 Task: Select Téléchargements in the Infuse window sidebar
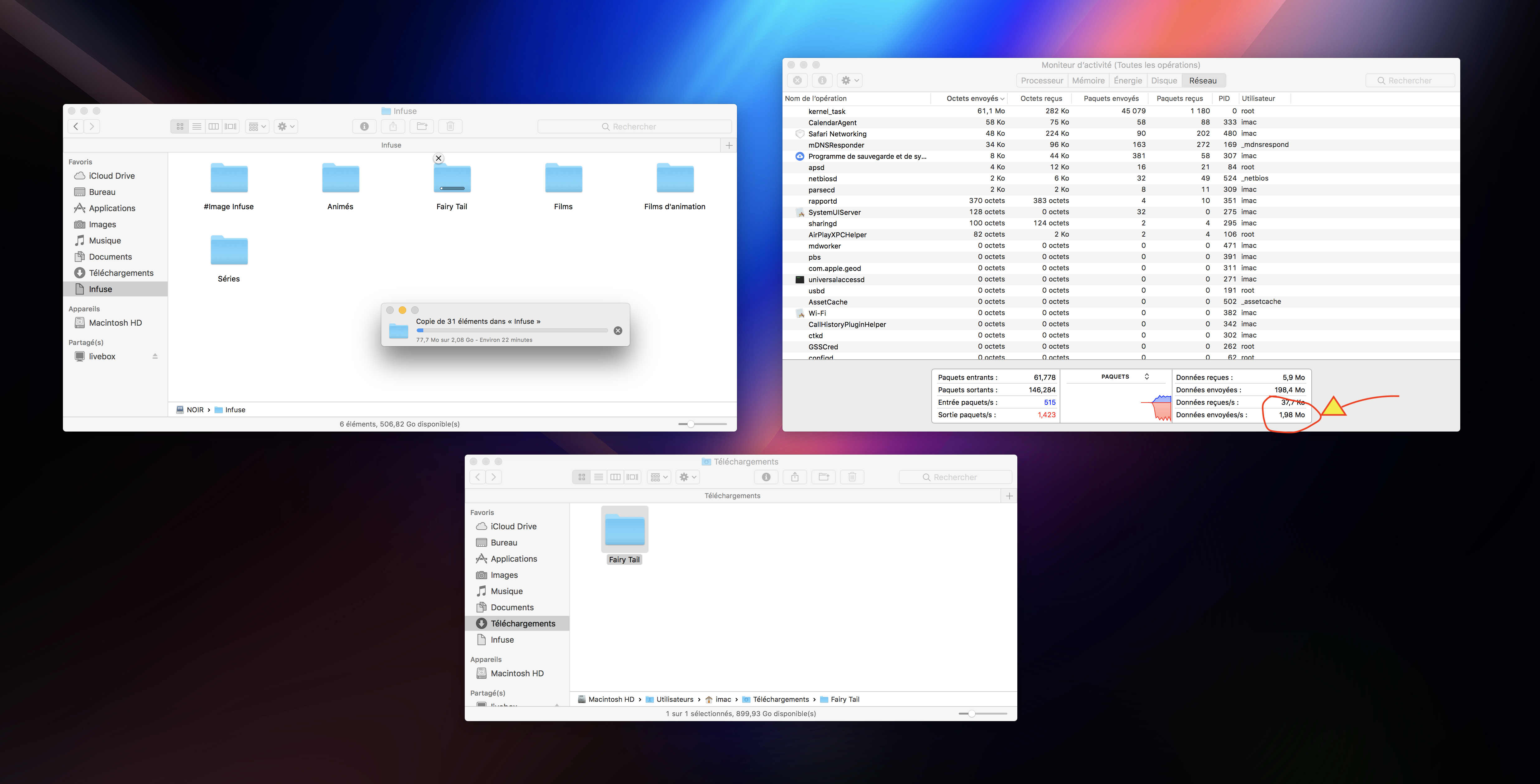coord(121,272)
